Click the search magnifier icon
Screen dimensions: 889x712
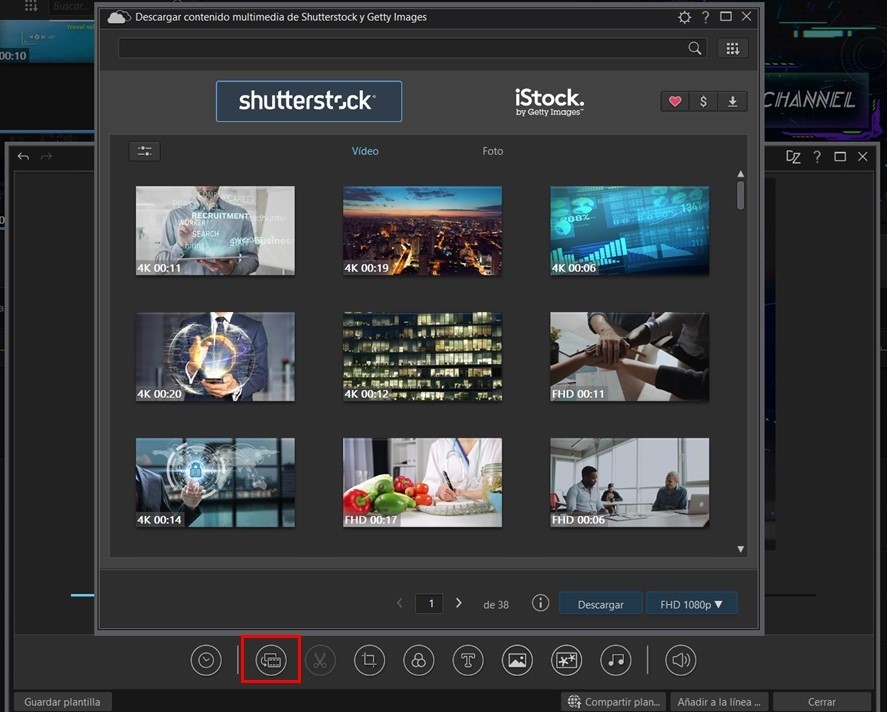695,48
